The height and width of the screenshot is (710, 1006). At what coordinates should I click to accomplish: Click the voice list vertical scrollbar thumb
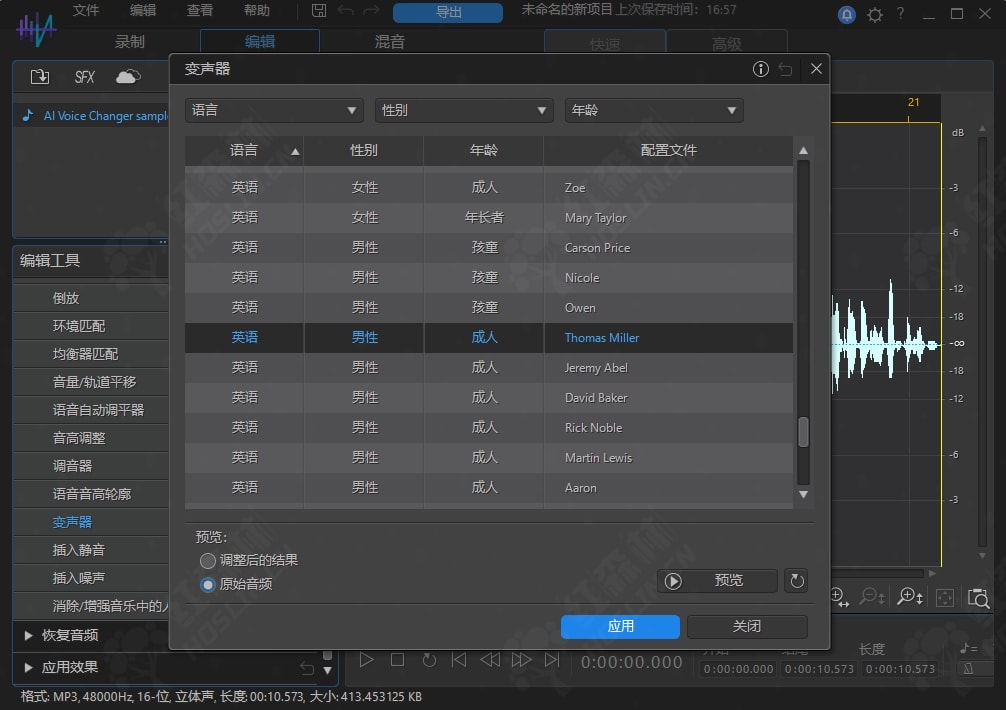point(802,432)
